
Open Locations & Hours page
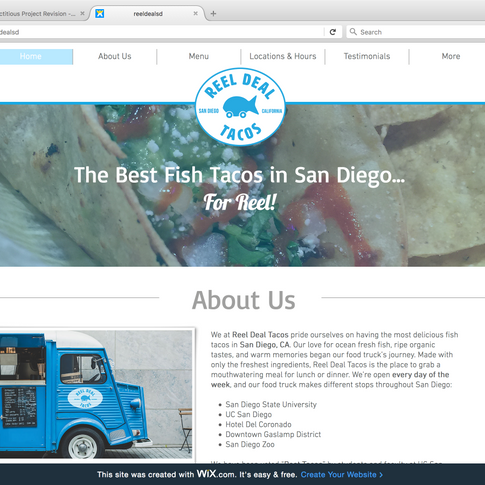click(283, 56)
